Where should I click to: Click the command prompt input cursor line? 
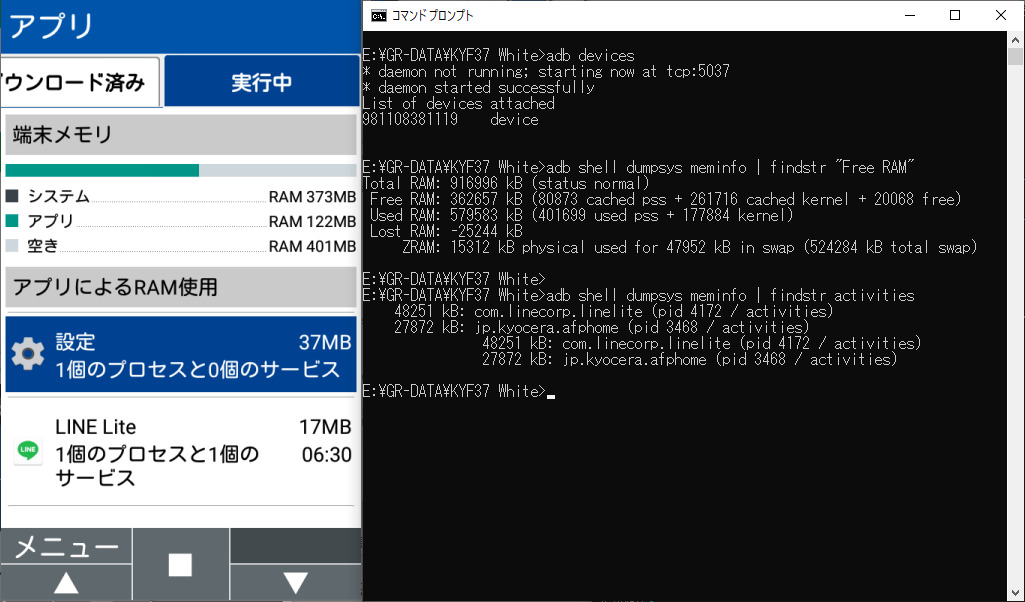(550, 391)
